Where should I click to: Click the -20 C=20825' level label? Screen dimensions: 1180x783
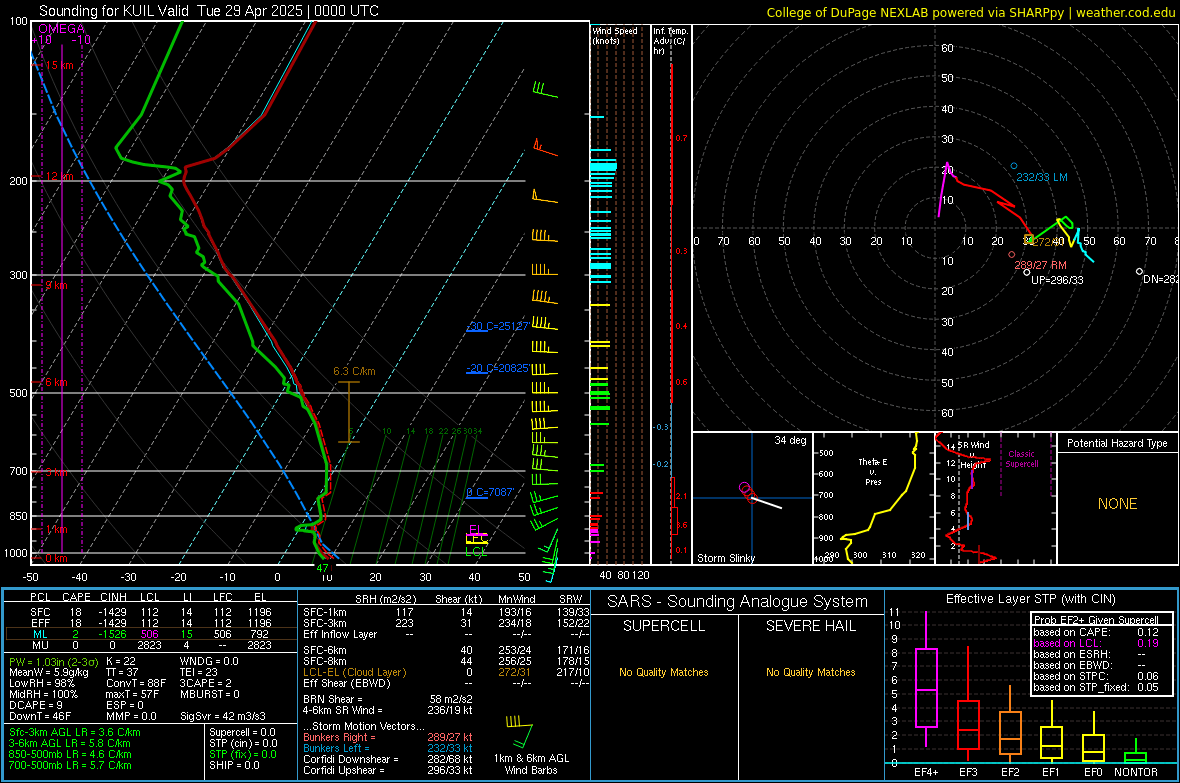(497, 368)
